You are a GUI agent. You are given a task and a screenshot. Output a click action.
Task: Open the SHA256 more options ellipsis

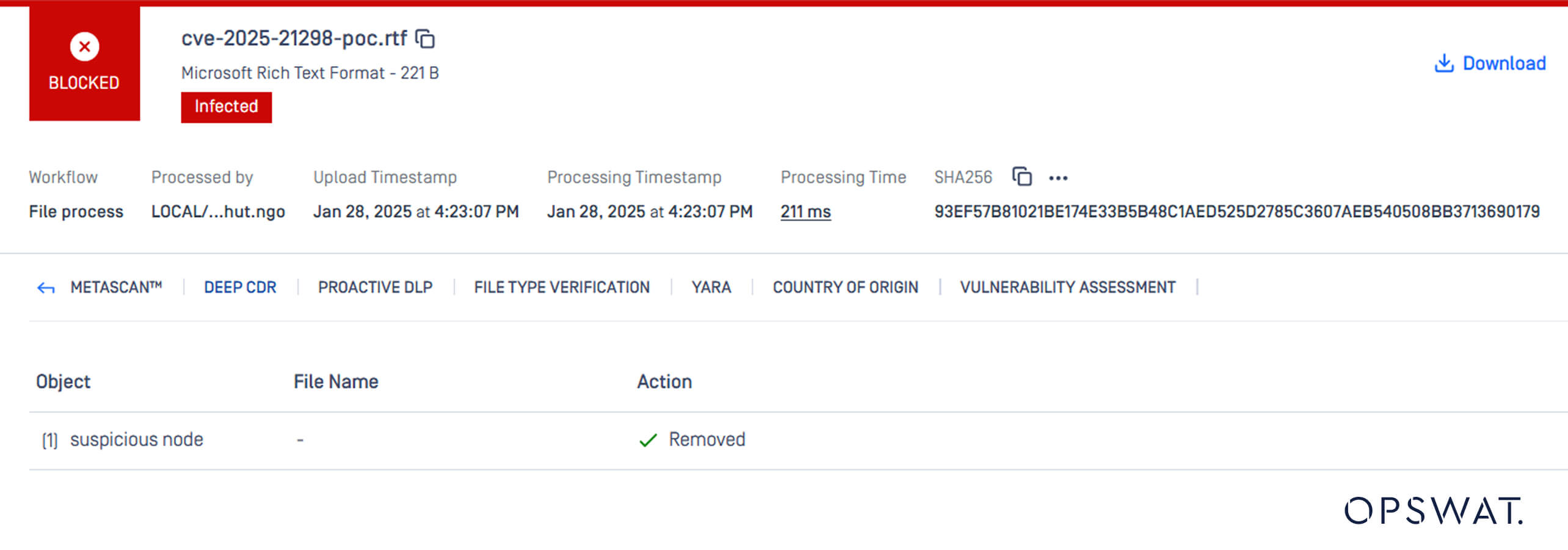pyautogui.click(x=1058, y=178)
